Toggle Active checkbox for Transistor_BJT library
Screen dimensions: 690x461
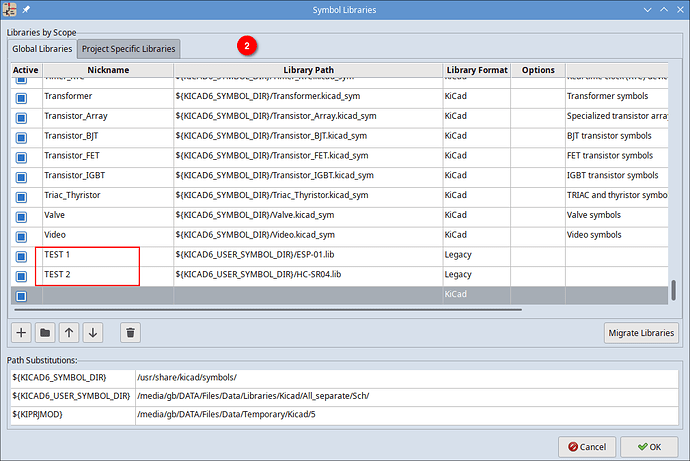[21, 138]
